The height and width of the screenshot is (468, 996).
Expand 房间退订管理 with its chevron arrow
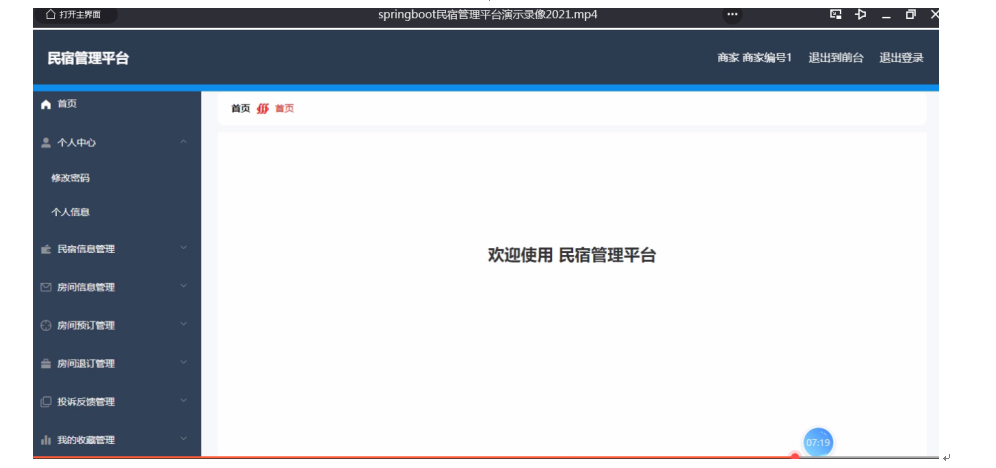pyautogui.click(x=184, y=362)
